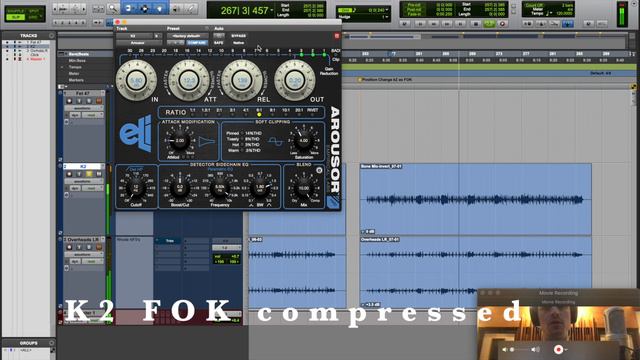
Task: Click the K2 track name
Action: pos(83,167)
